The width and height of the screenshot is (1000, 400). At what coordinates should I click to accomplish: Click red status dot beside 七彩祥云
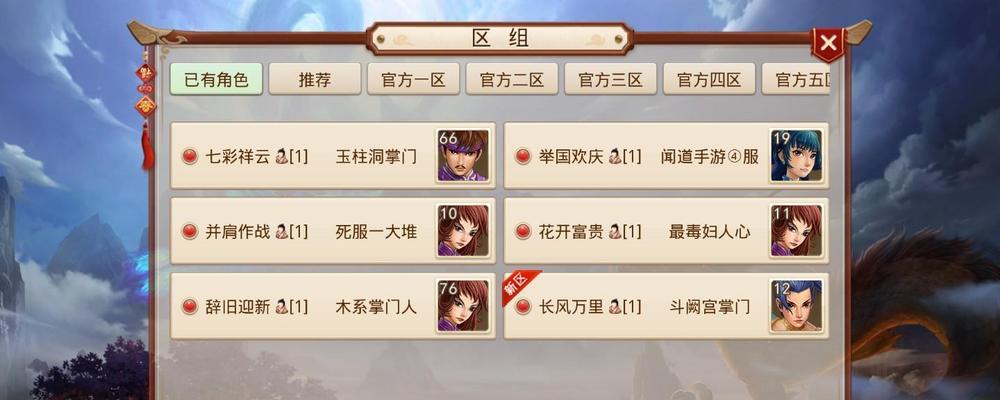click(x=190, y=156)
